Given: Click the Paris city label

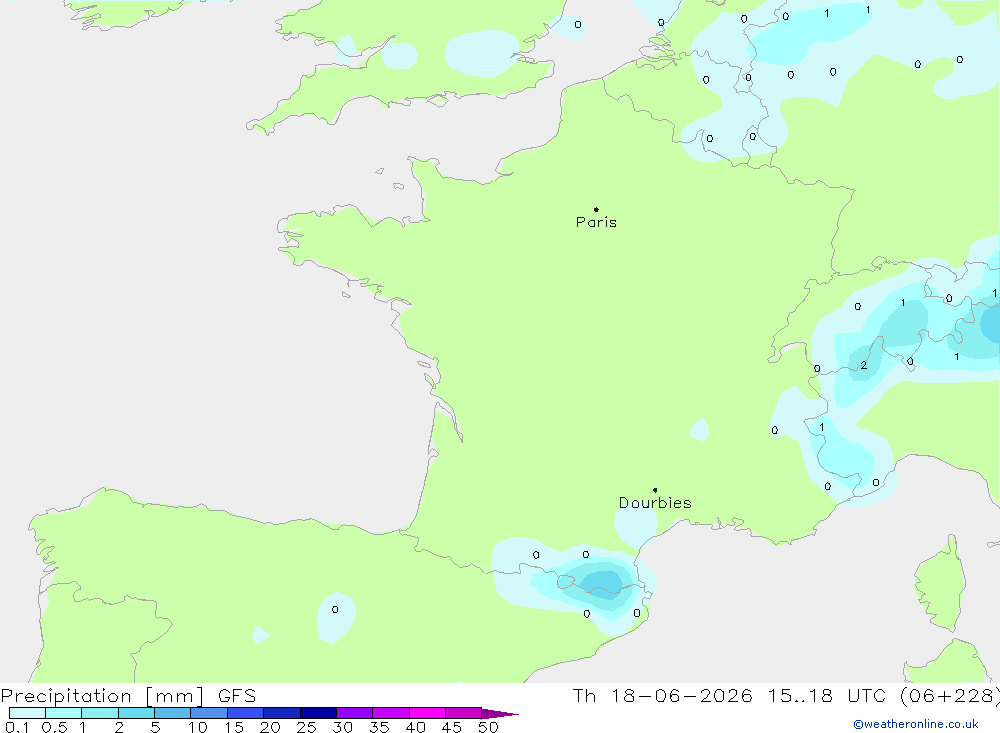Looking at the screenshot, I should coord(596,222).
